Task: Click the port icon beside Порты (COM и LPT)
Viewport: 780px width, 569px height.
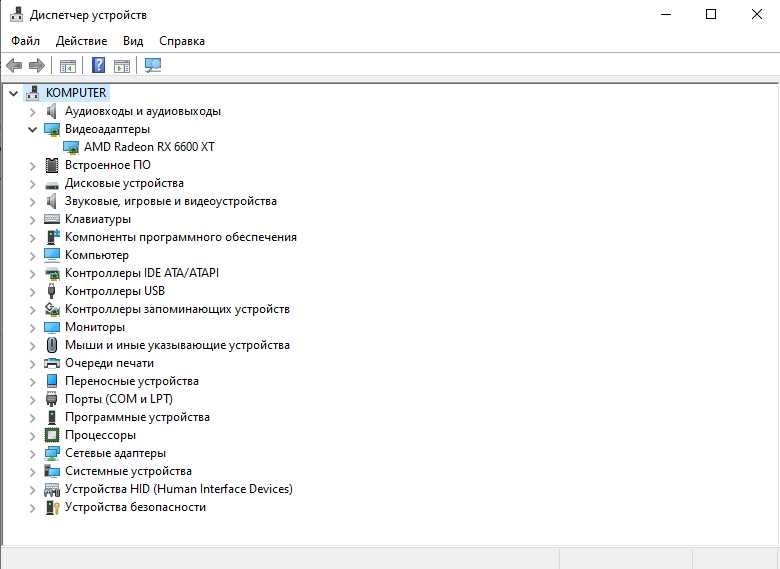Action: tap(52, 399)
